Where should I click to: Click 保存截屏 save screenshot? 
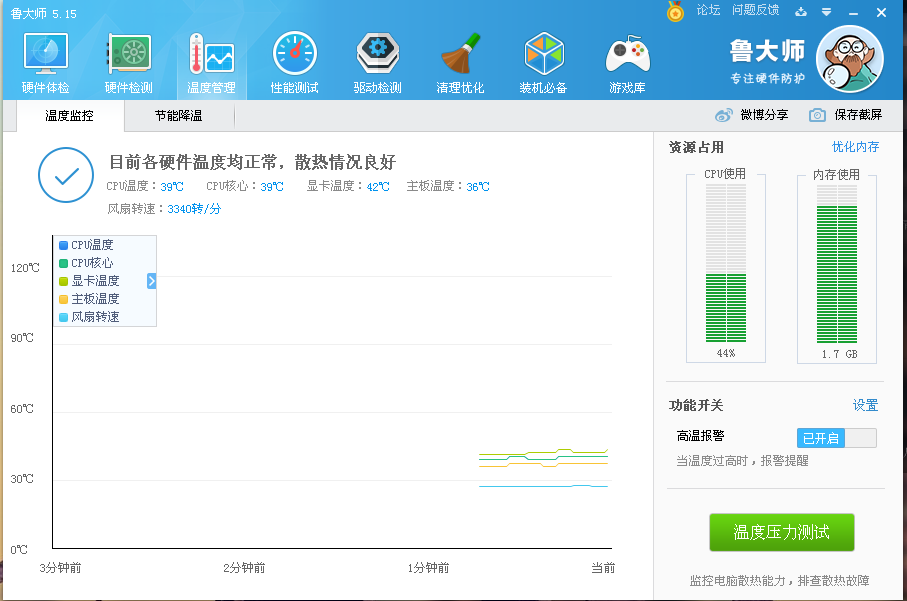[x=858, y=115]
